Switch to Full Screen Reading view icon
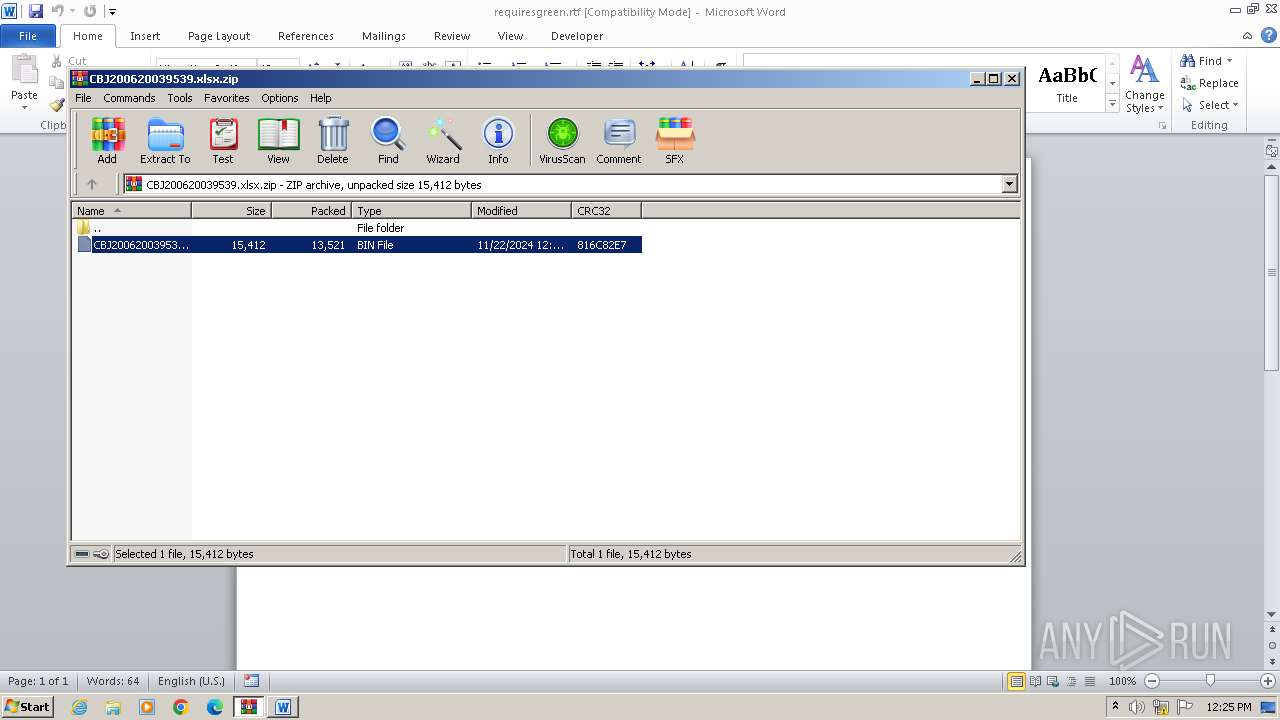The width and height of the screenshot is (1280, 720). (x=1034, y=681)
